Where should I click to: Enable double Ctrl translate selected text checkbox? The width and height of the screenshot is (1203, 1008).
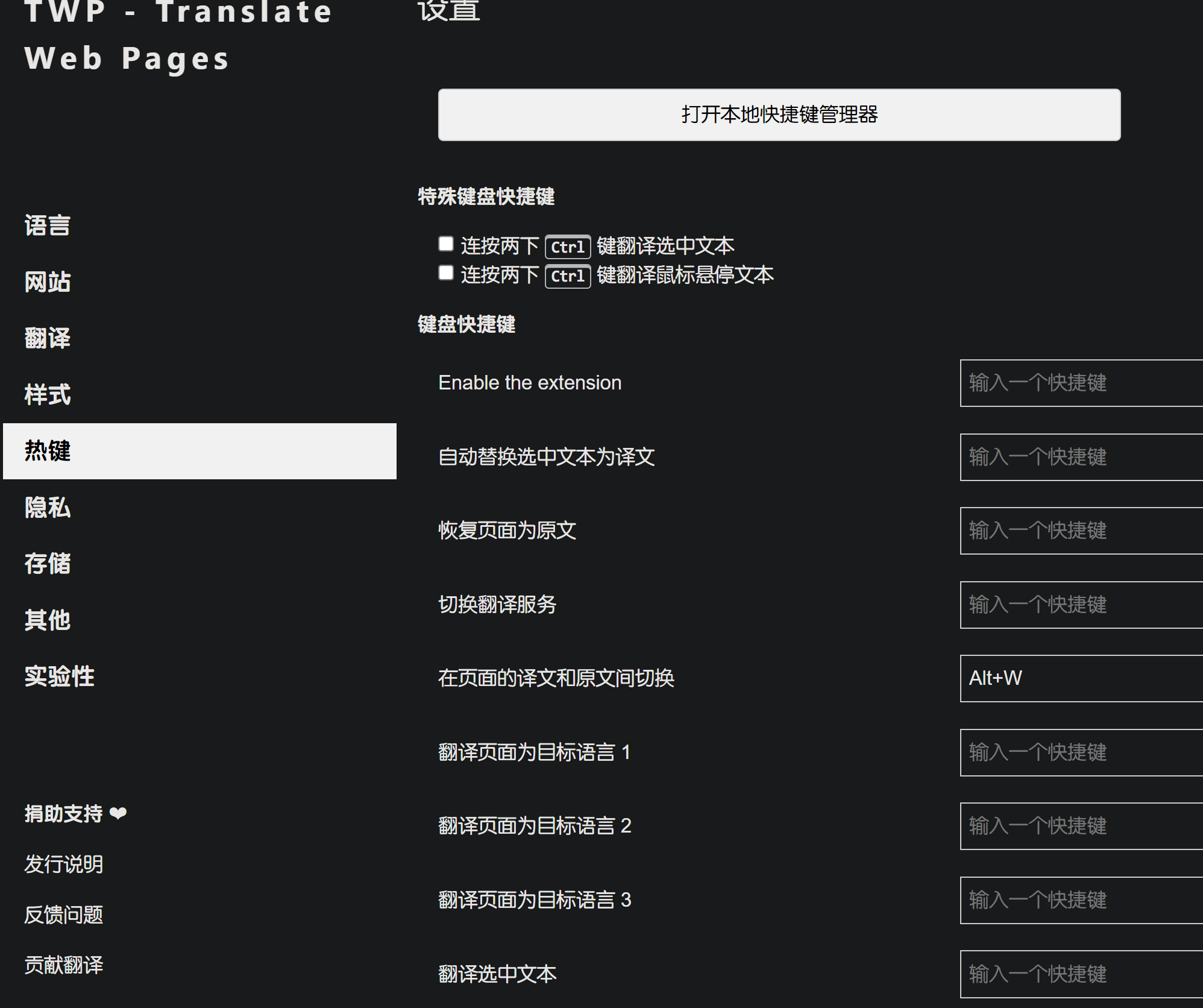[446, 244]
